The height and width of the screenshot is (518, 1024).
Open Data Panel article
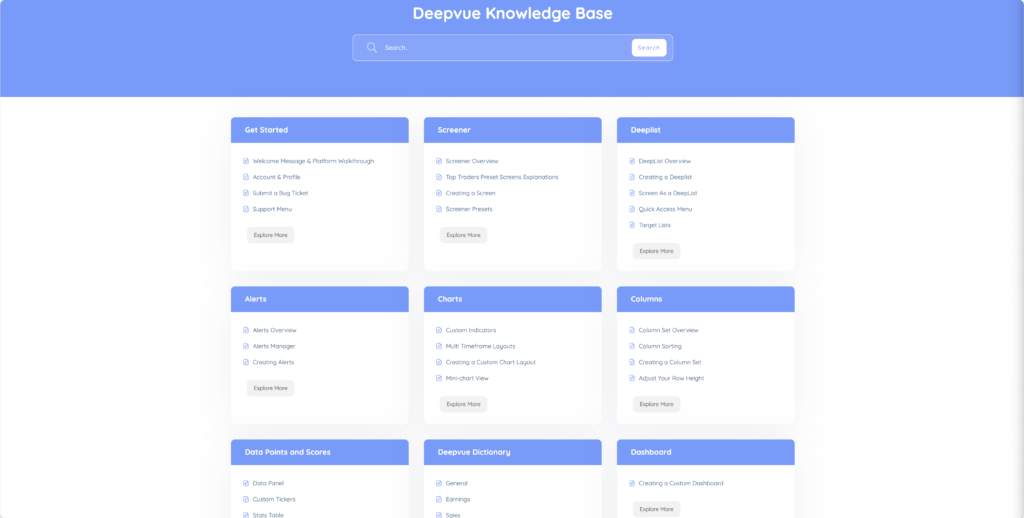pos(268,483)
